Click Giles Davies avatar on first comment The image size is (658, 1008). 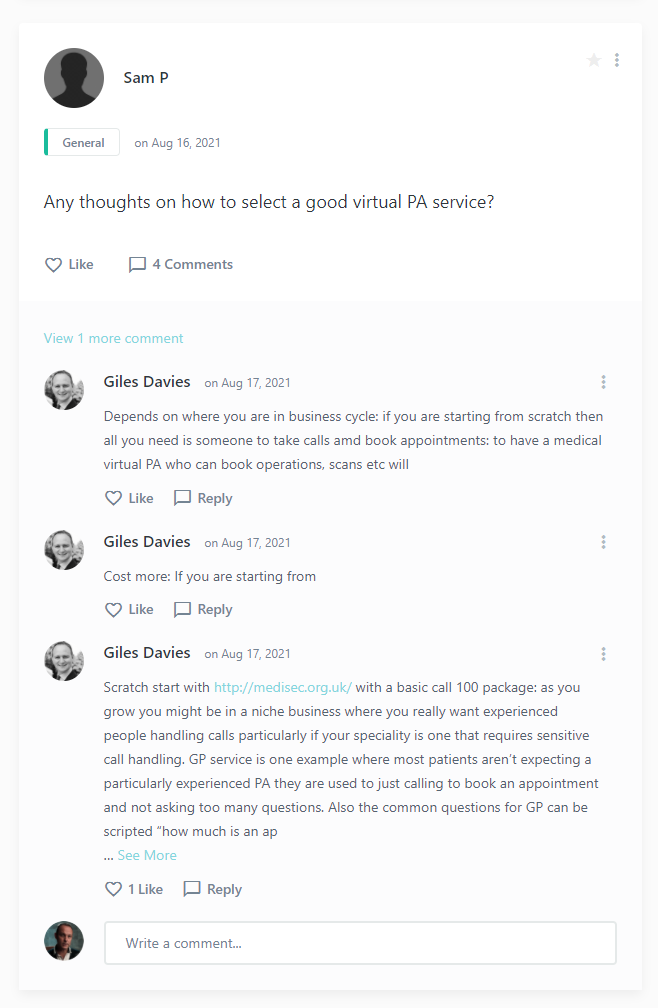click(x=64, y=390)
